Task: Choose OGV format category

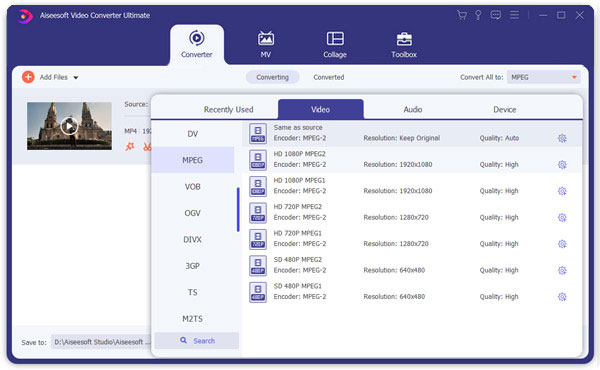Action: click(192, 213)
